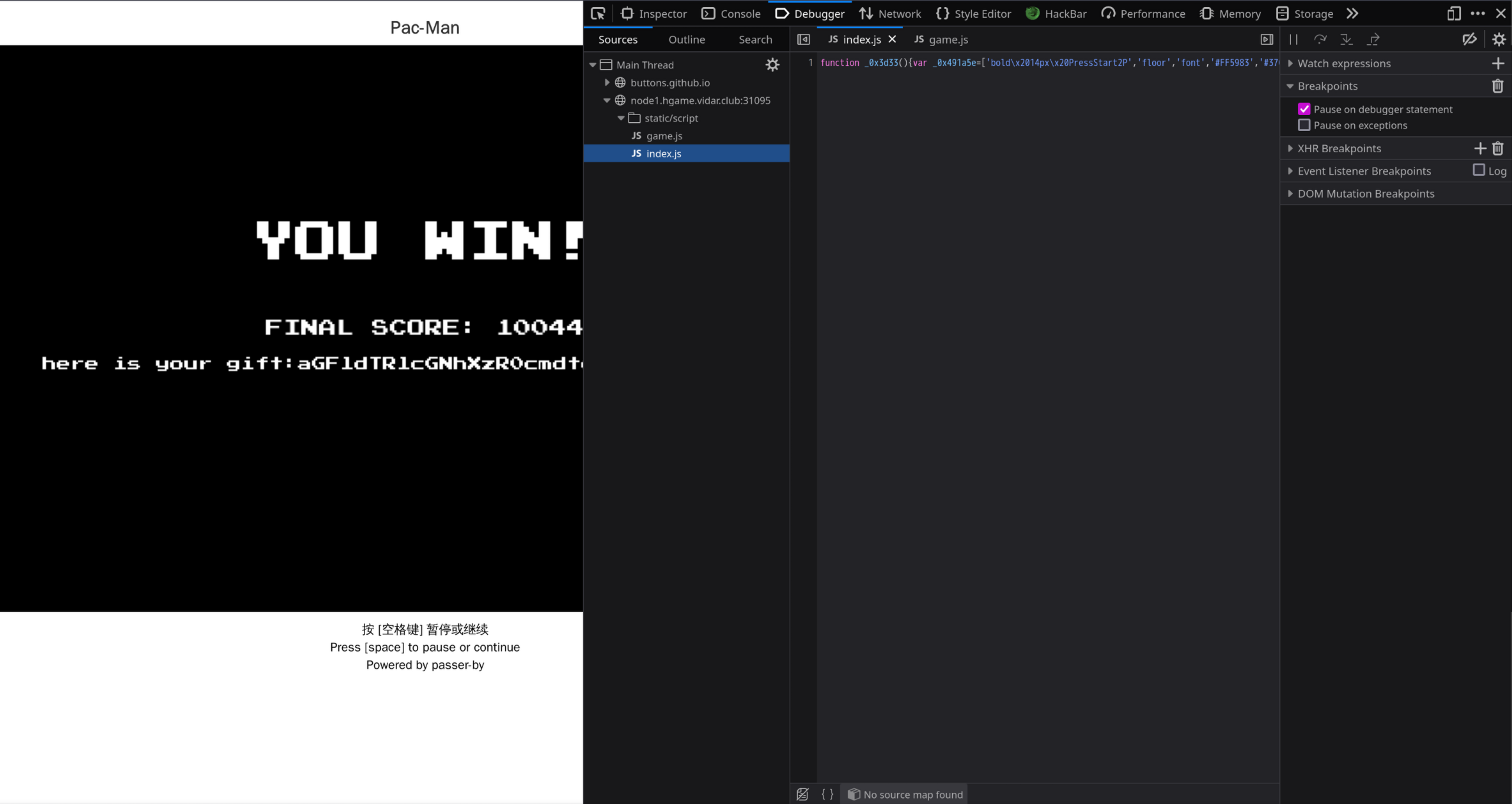The width and height of the screenshot is (1512, 804).
Task: Switch to the Console panel
Action: [x=731, y=14]
